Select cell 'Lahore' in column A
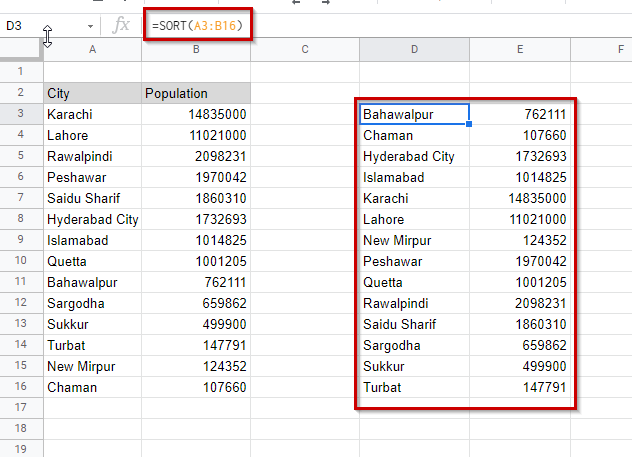632x457 pixels. tap(92, 135)
